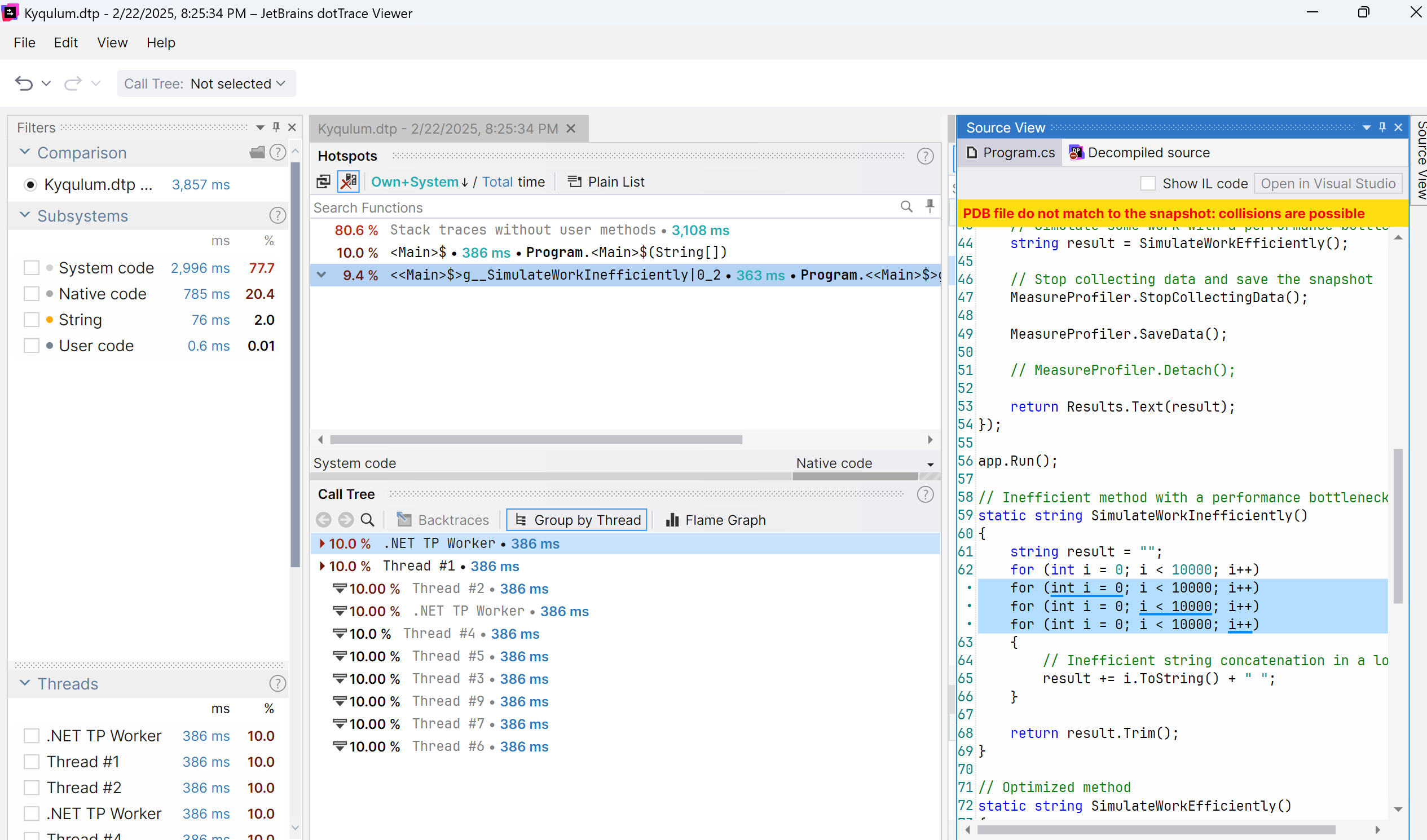Viewport: 1427px width, 840px height.
Task: Open the View menu
Action: pyautogui.click(x=112, y=42)
